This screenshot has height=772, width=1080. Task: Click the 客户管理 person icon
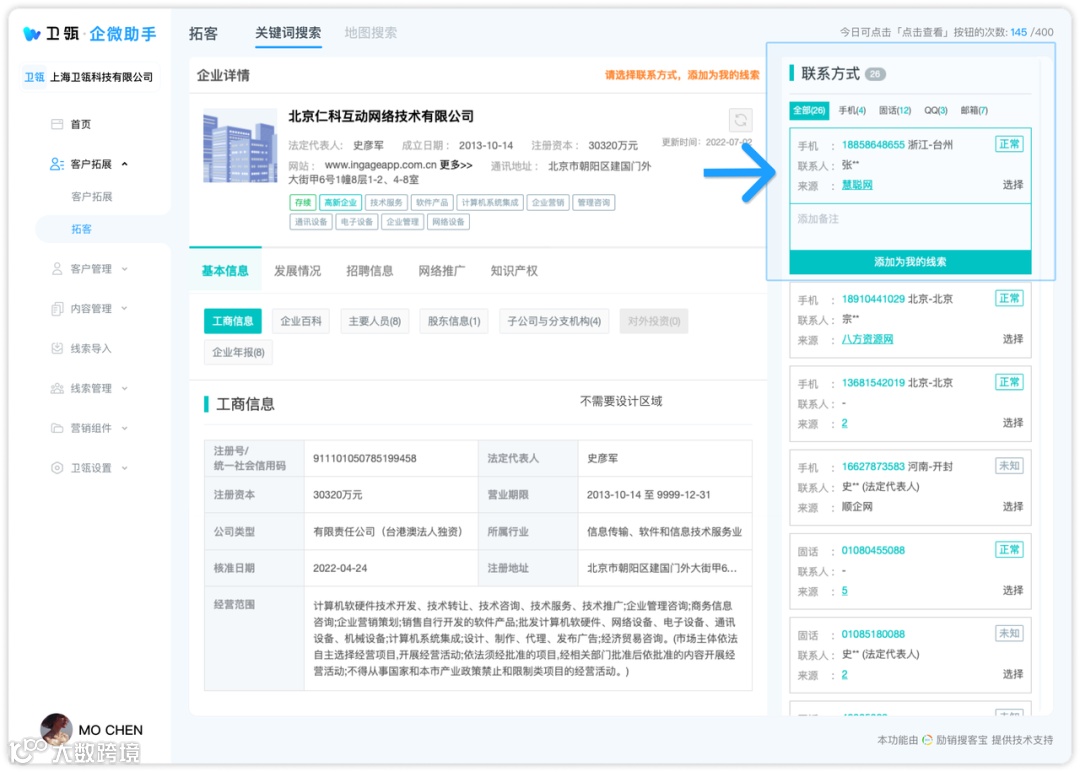coord(57,269)
